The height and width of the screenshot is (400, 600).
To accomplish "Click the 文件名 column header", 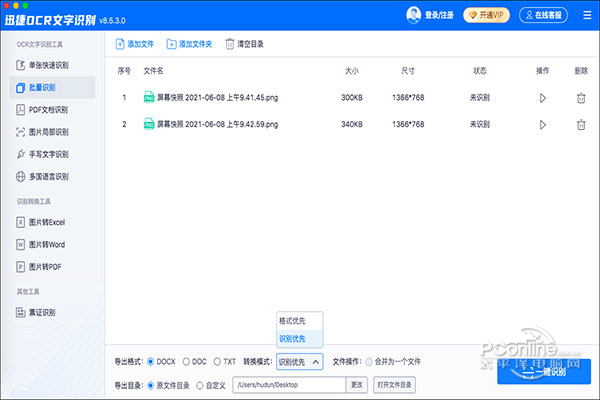I will [x=153, y=71].
